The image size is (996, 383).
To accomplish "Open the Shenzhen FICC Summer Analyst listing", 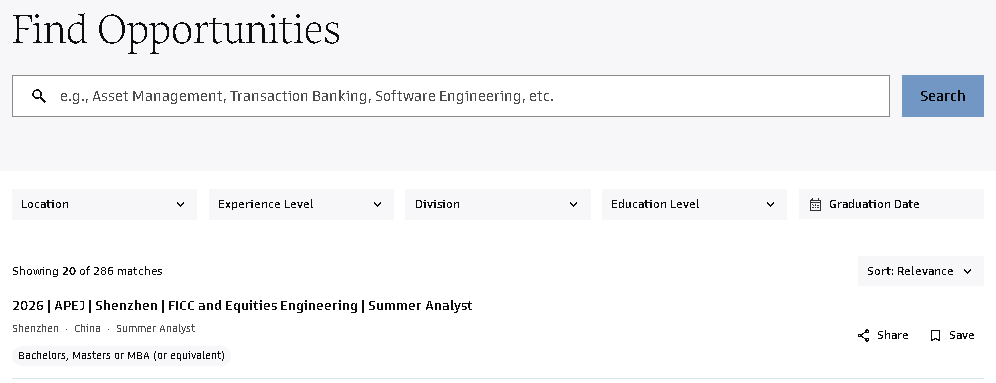I will (242, 306).
